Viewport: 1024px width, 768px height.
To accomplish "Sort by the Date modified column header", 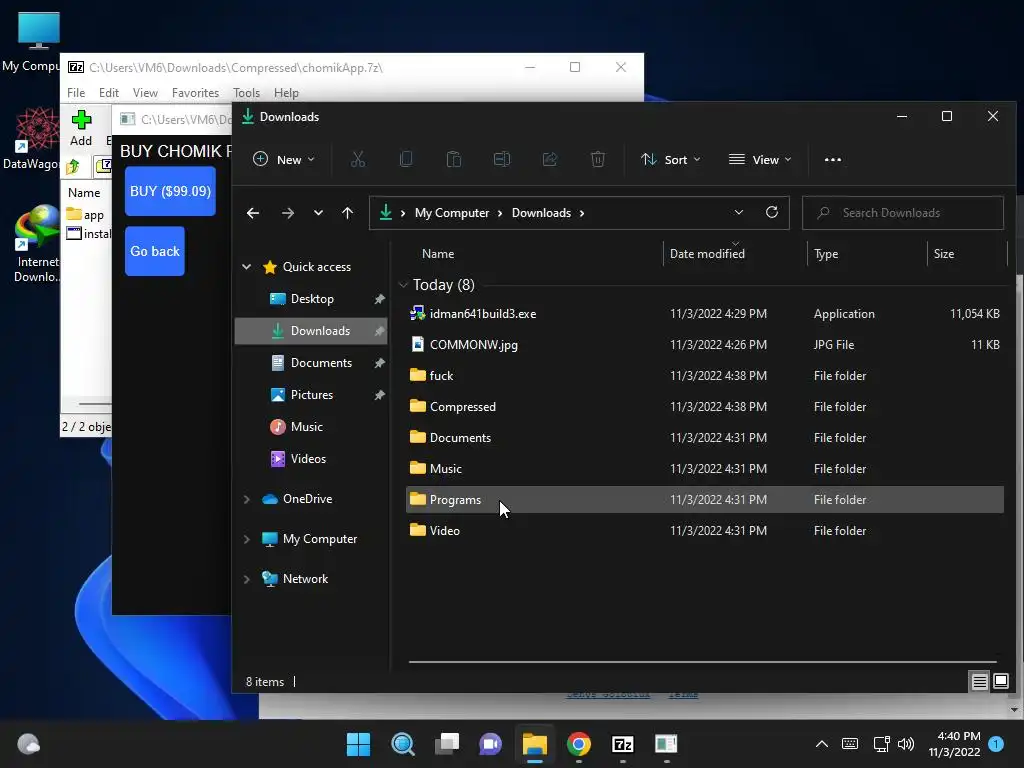I will pos(707,254).
